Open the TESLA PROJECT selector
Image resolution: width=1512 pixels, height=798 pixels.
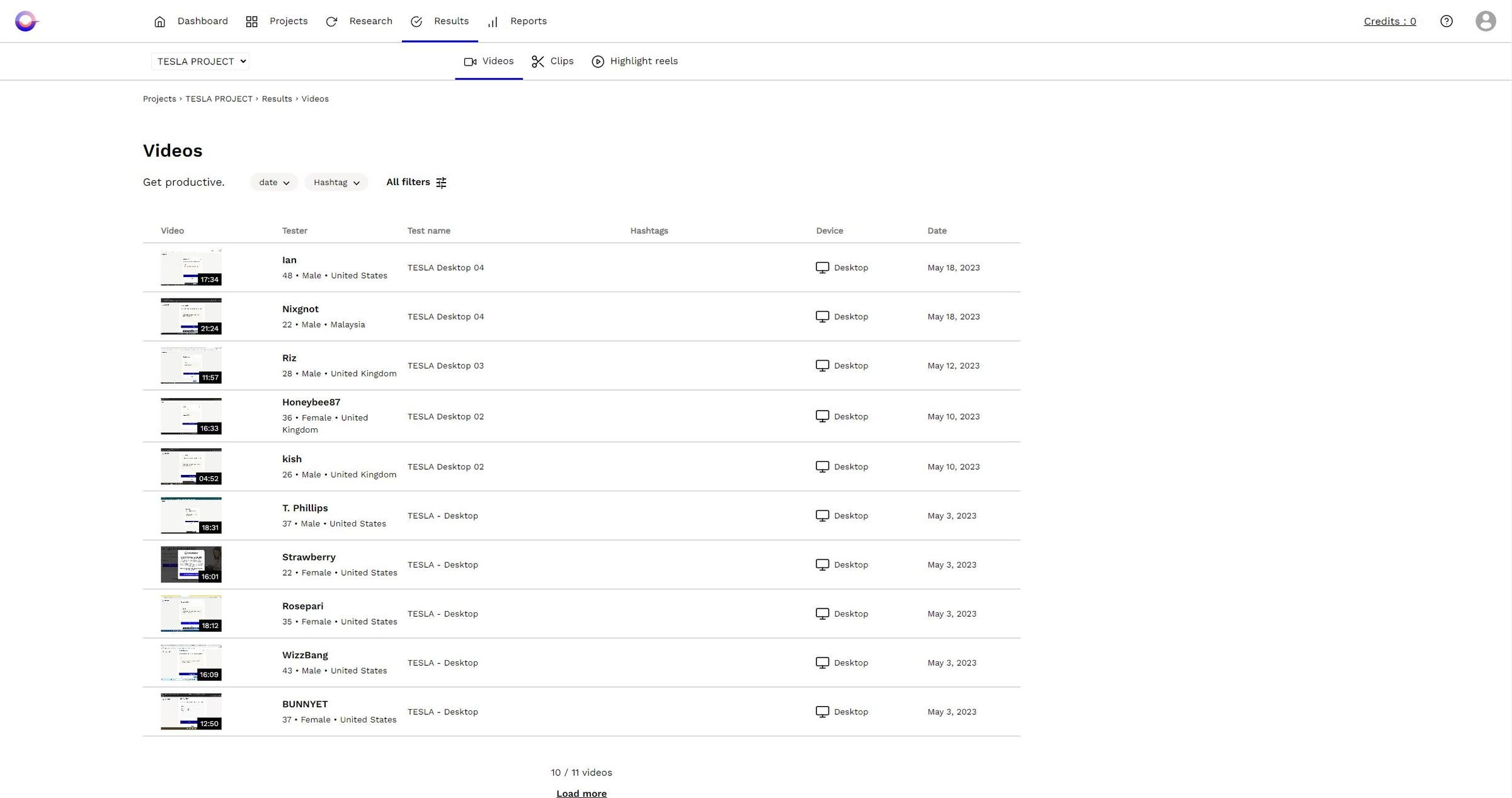[x=200, y=61]
